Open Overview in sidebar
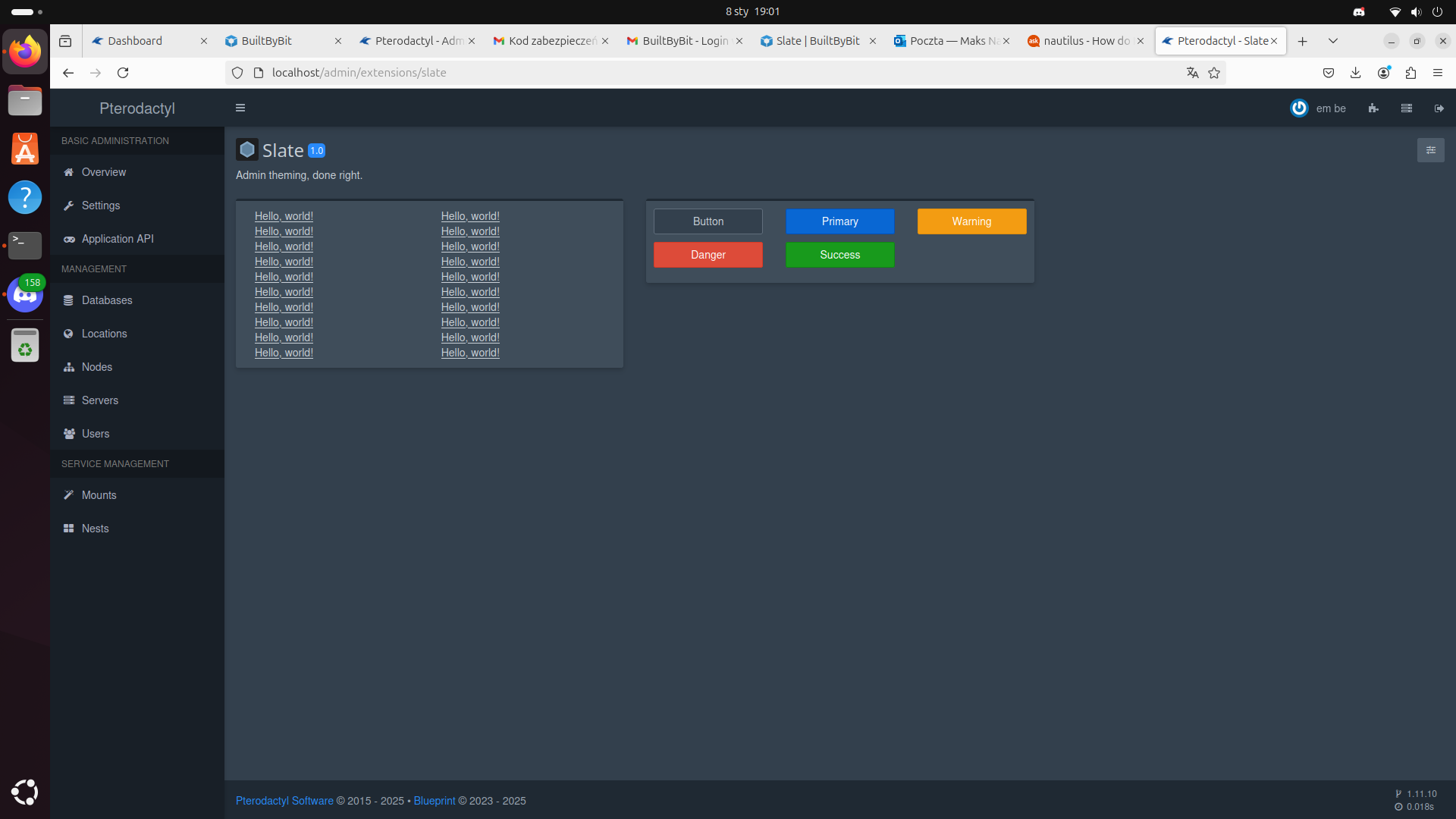 tap(137, 172)
